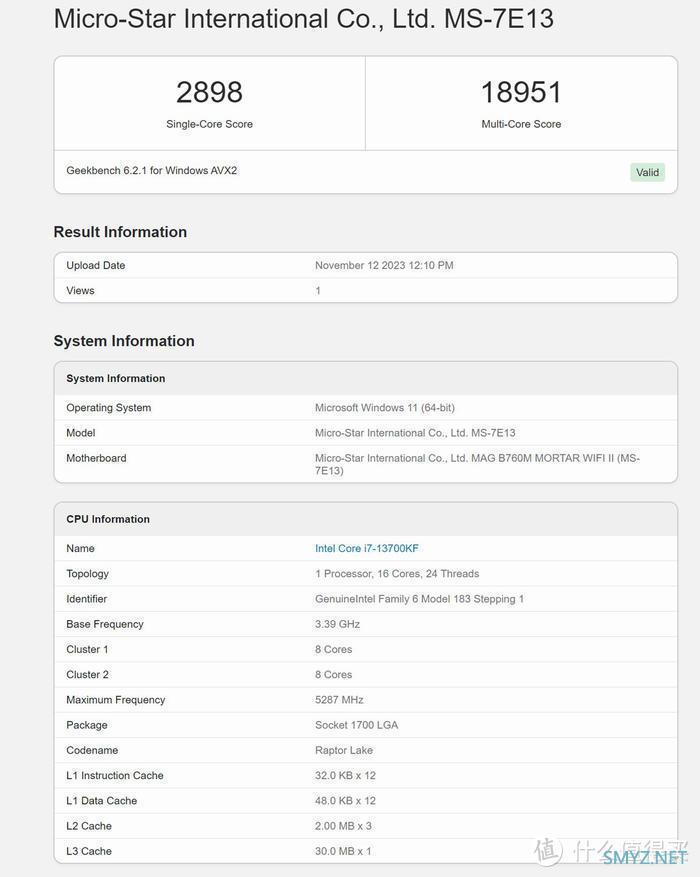Select the Model value Micro-Star MS-7E13
The height and width of the screenshot is (877, 700).
415,433
